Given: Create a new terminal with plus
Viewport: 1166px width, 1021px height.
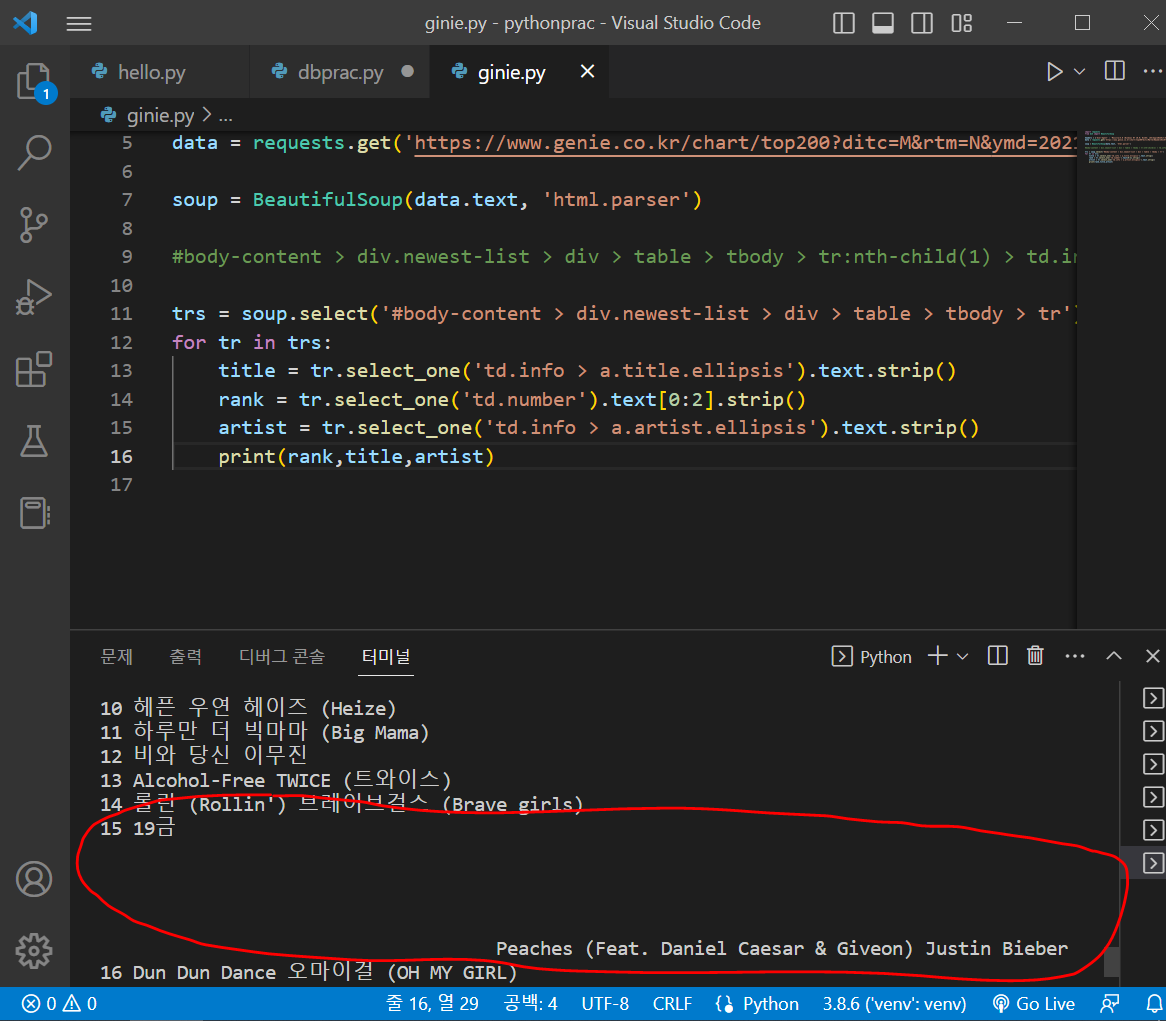Looking at the screenshot, I should coord(938,656).
